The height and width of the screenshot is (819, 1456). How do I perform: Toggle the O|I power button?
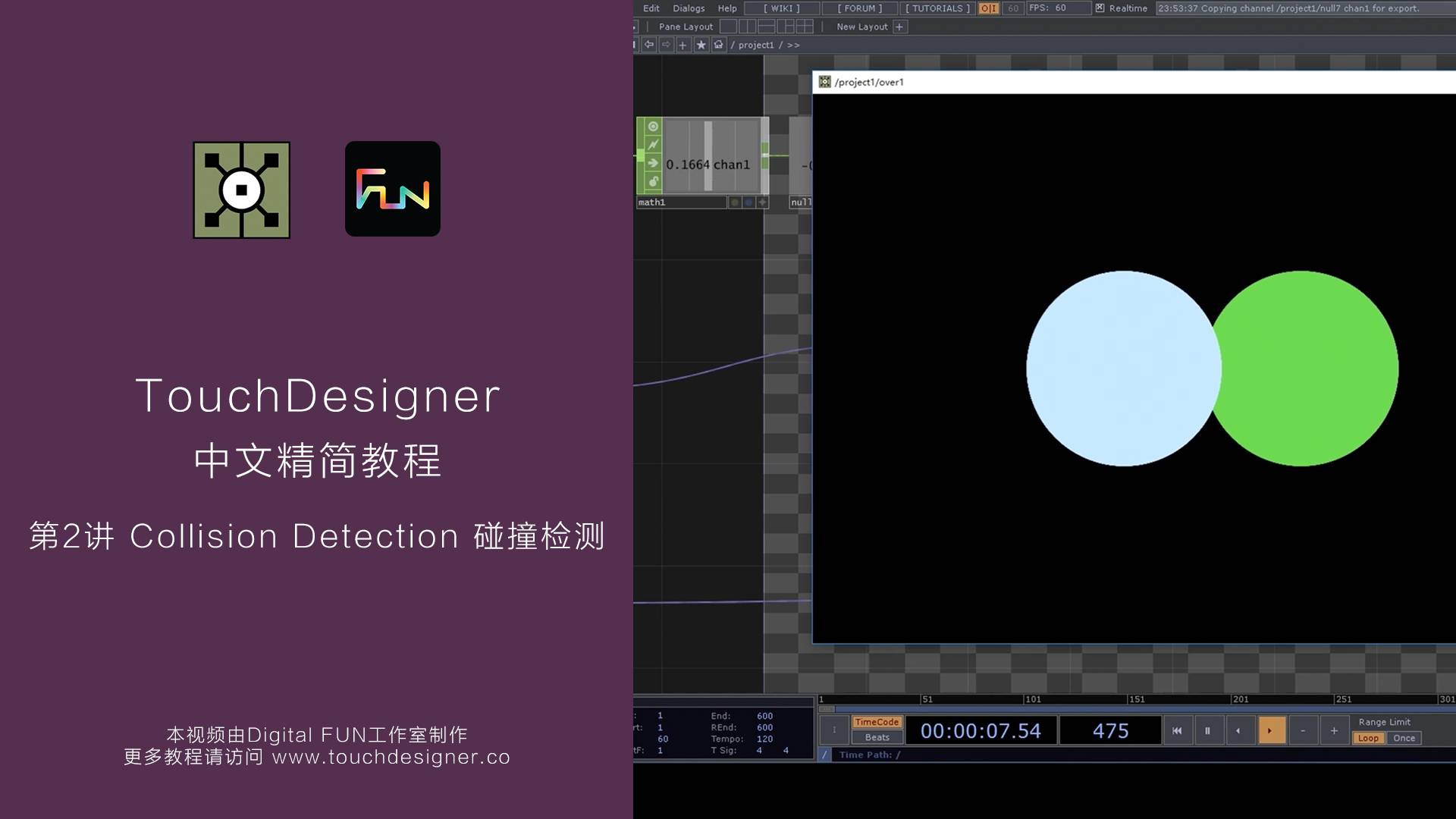(x=988, y=8)
